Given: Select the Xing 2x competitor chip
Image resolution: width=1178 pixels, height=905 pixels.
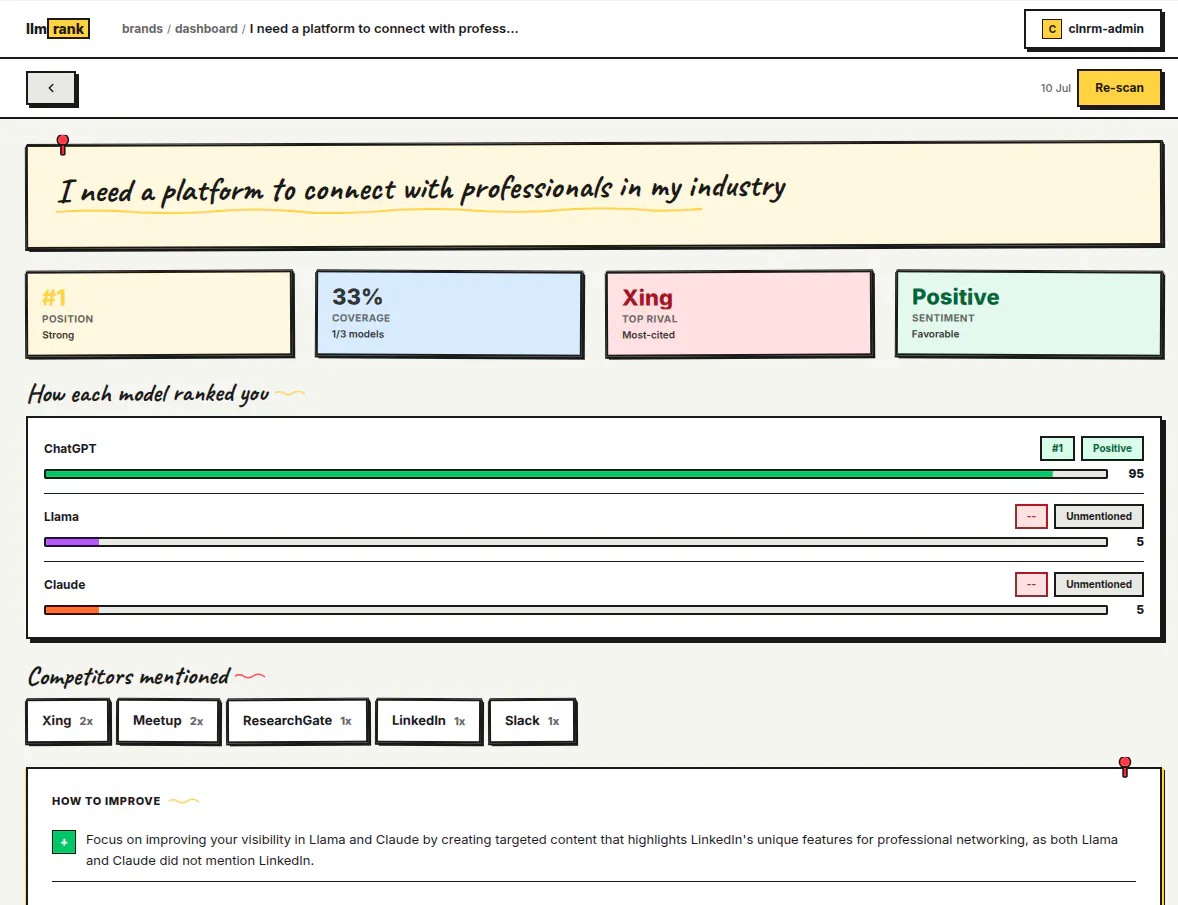Looking at the screenshot, I should (x=68, y=721).
